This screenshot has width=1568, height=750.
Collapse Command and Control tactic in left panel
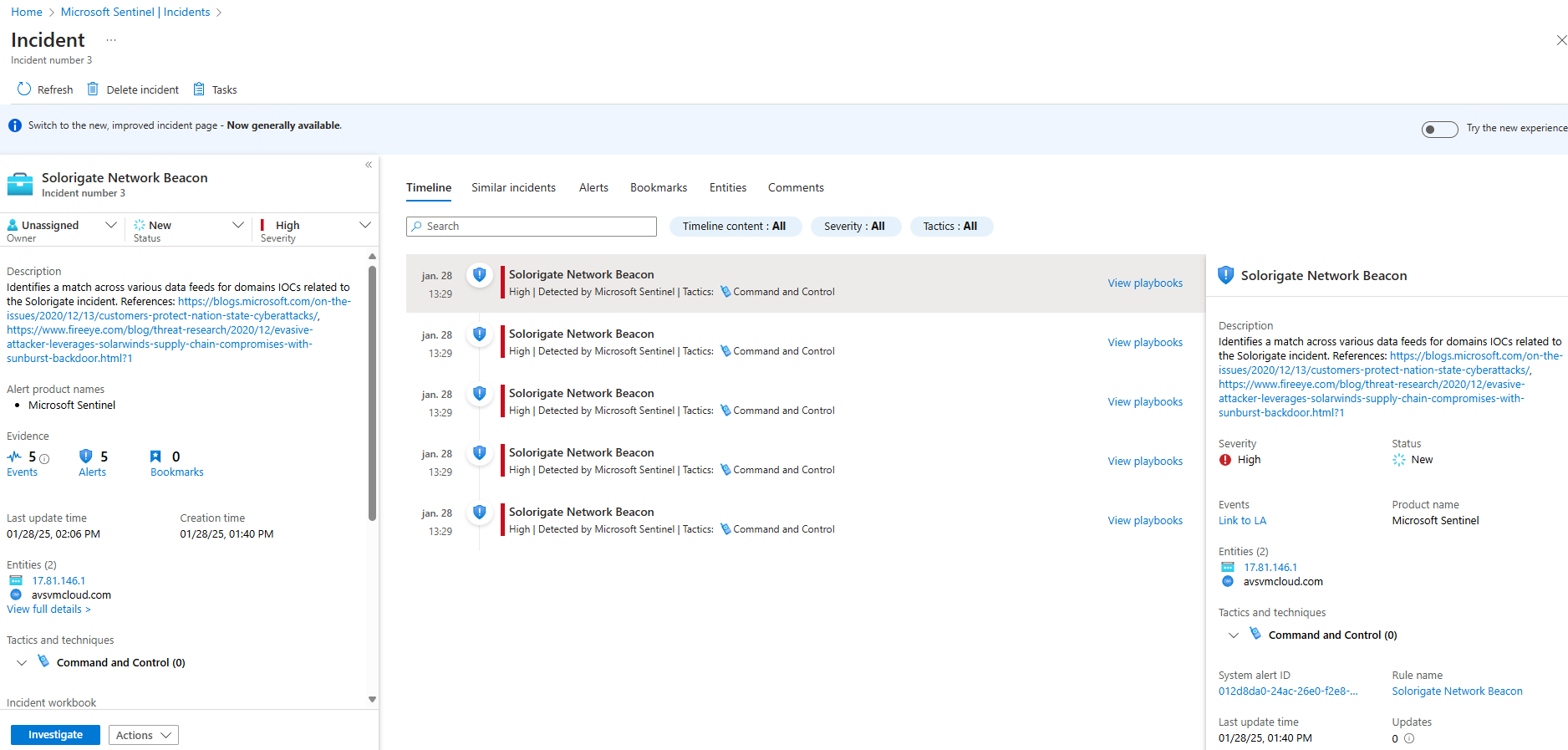(22, 663)
